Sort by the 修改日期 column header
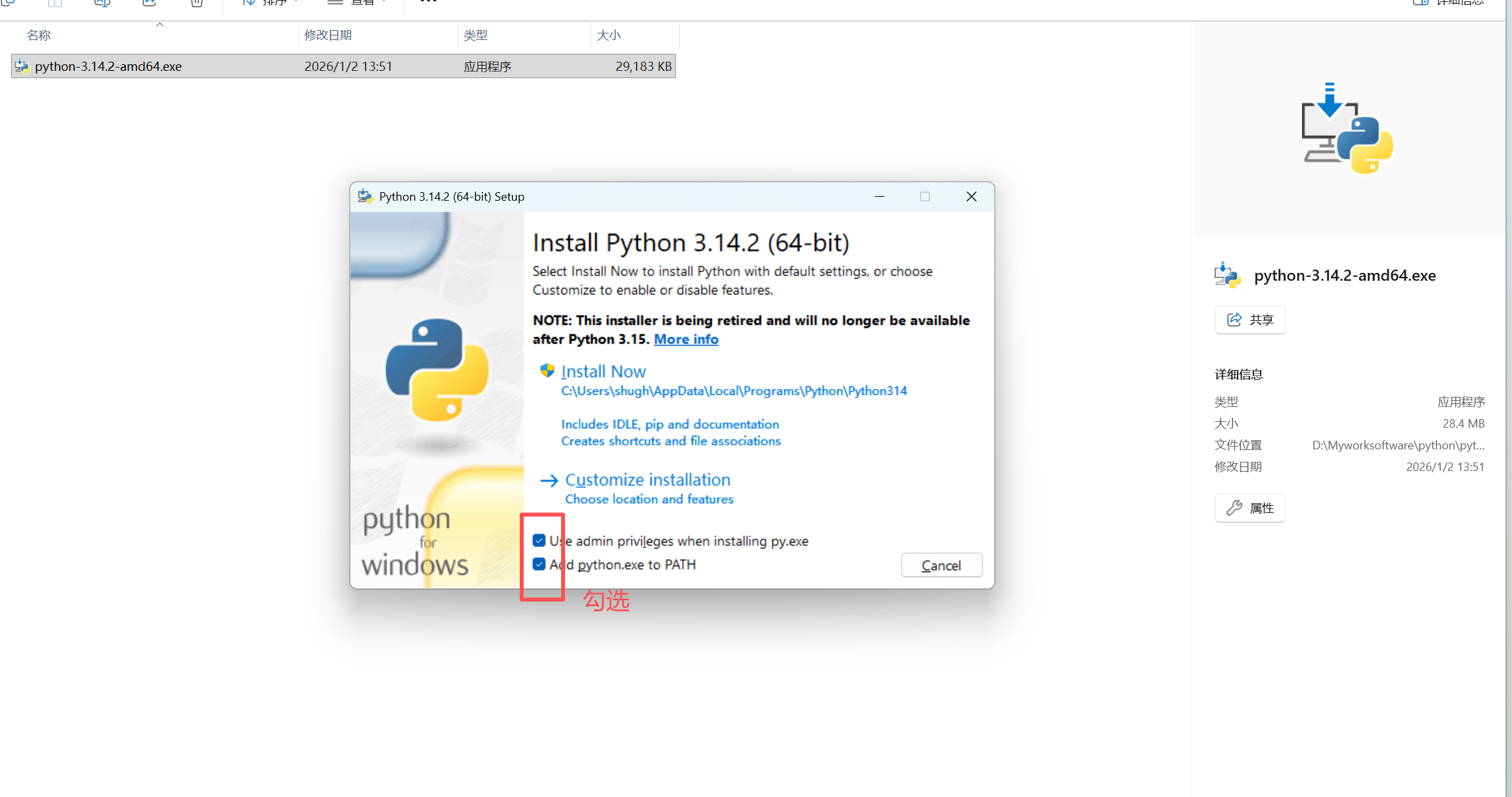The image size is (1512, 797). [x=328, y=35]
